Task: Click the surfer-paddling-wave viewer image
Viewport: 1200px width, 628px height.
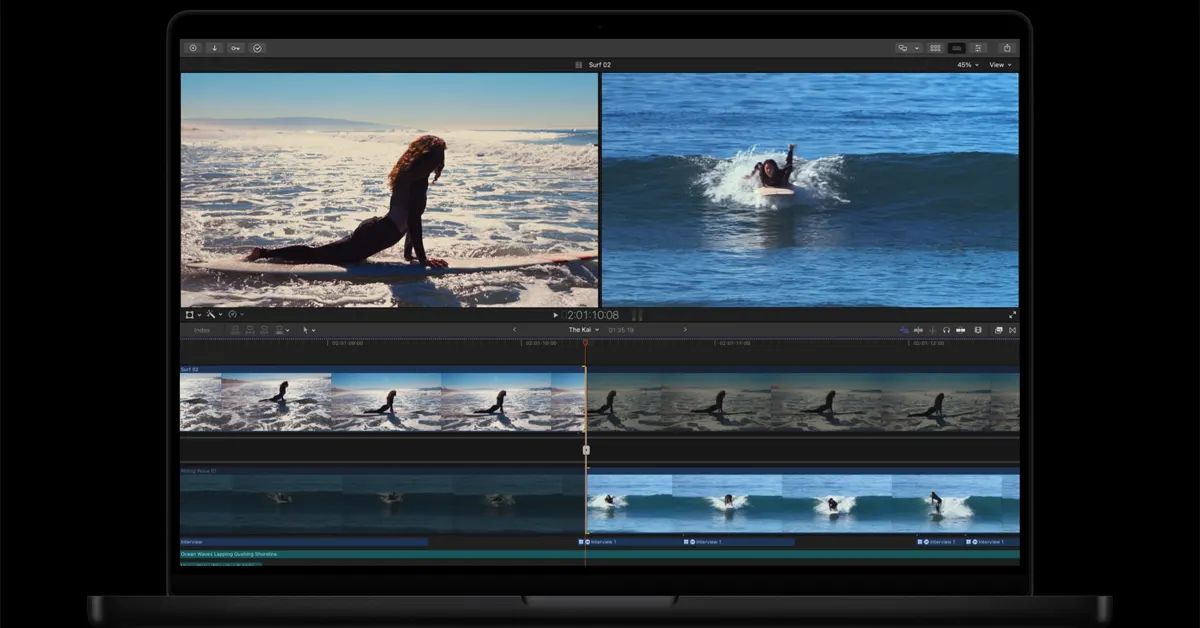Action: [810, 190]
